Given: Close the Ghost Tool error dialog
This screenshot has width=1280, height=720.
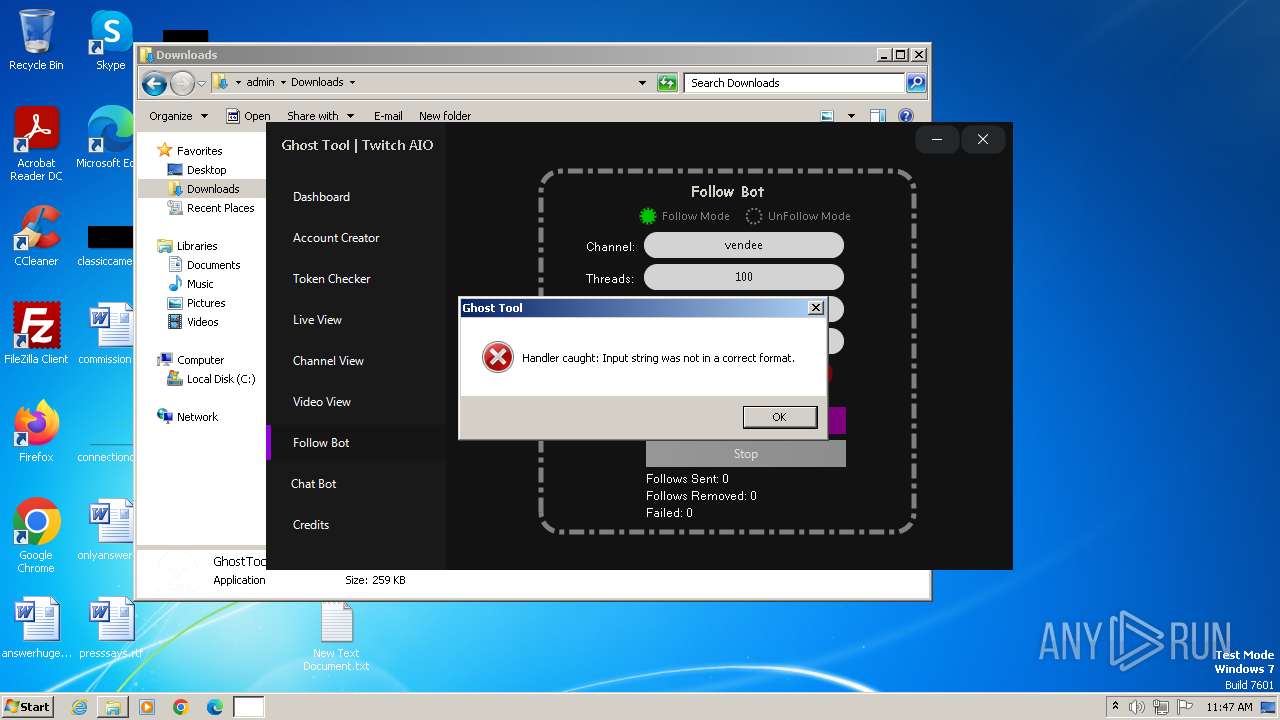Looking at the screenshot, I should coord(816,308).
